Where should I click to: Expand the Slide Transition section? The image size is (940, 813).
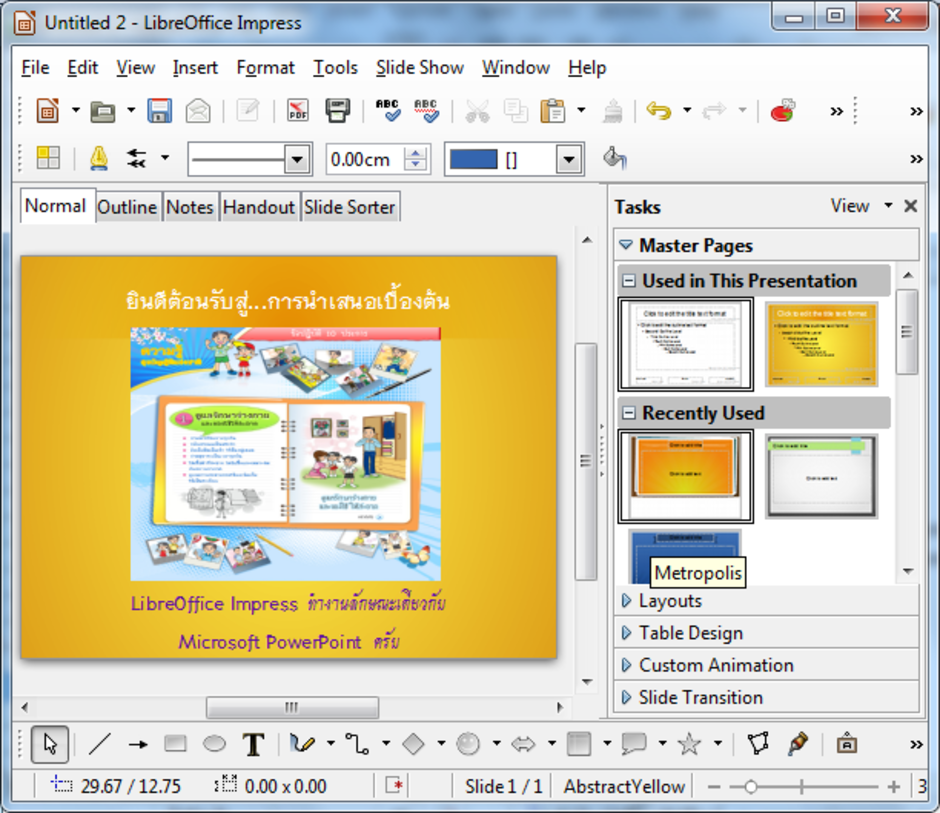coord(766,698)
